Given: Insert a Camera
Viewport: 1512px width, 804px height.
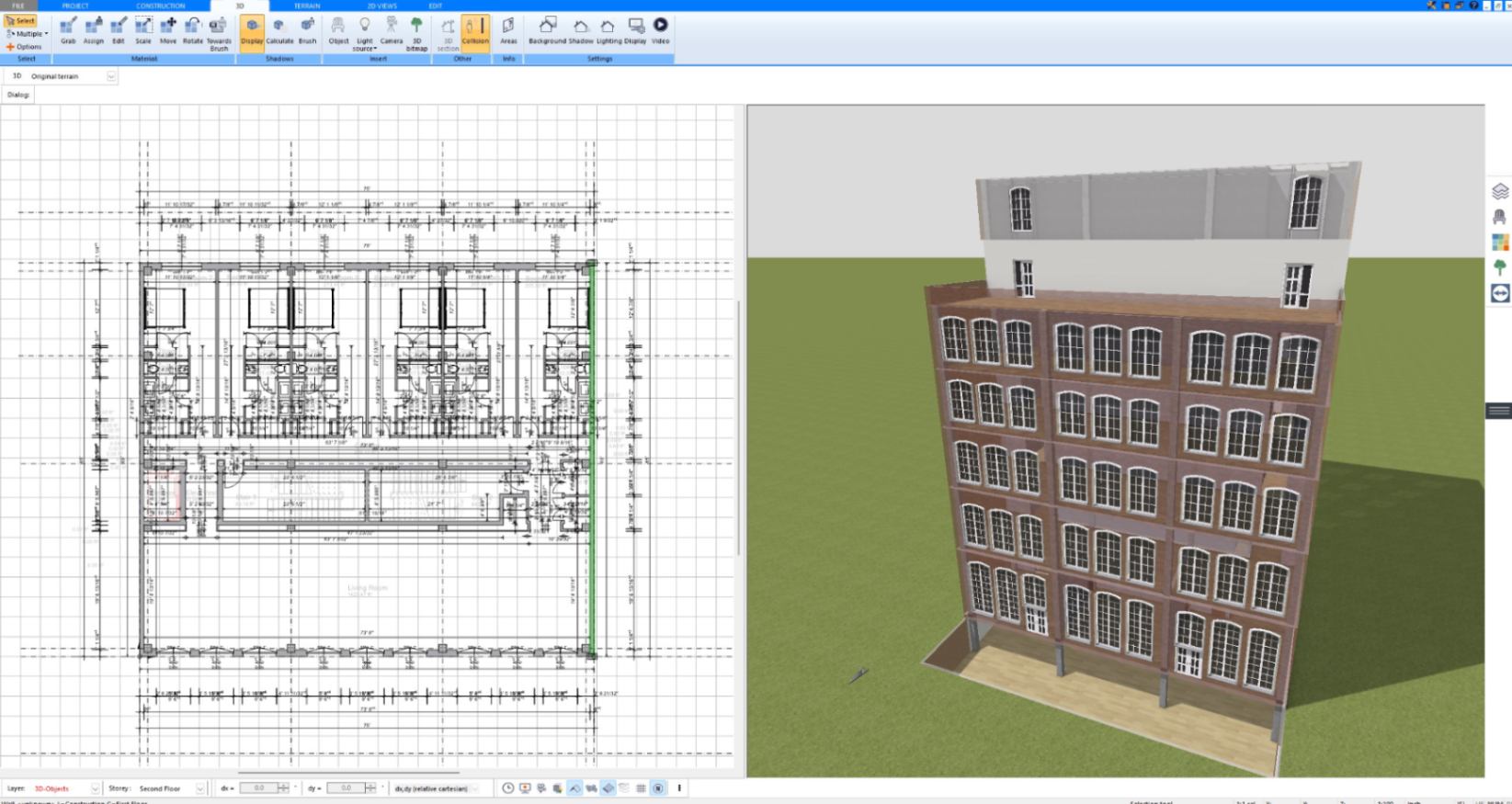Looking at the screenshot, I should click(x=392, y=30).
